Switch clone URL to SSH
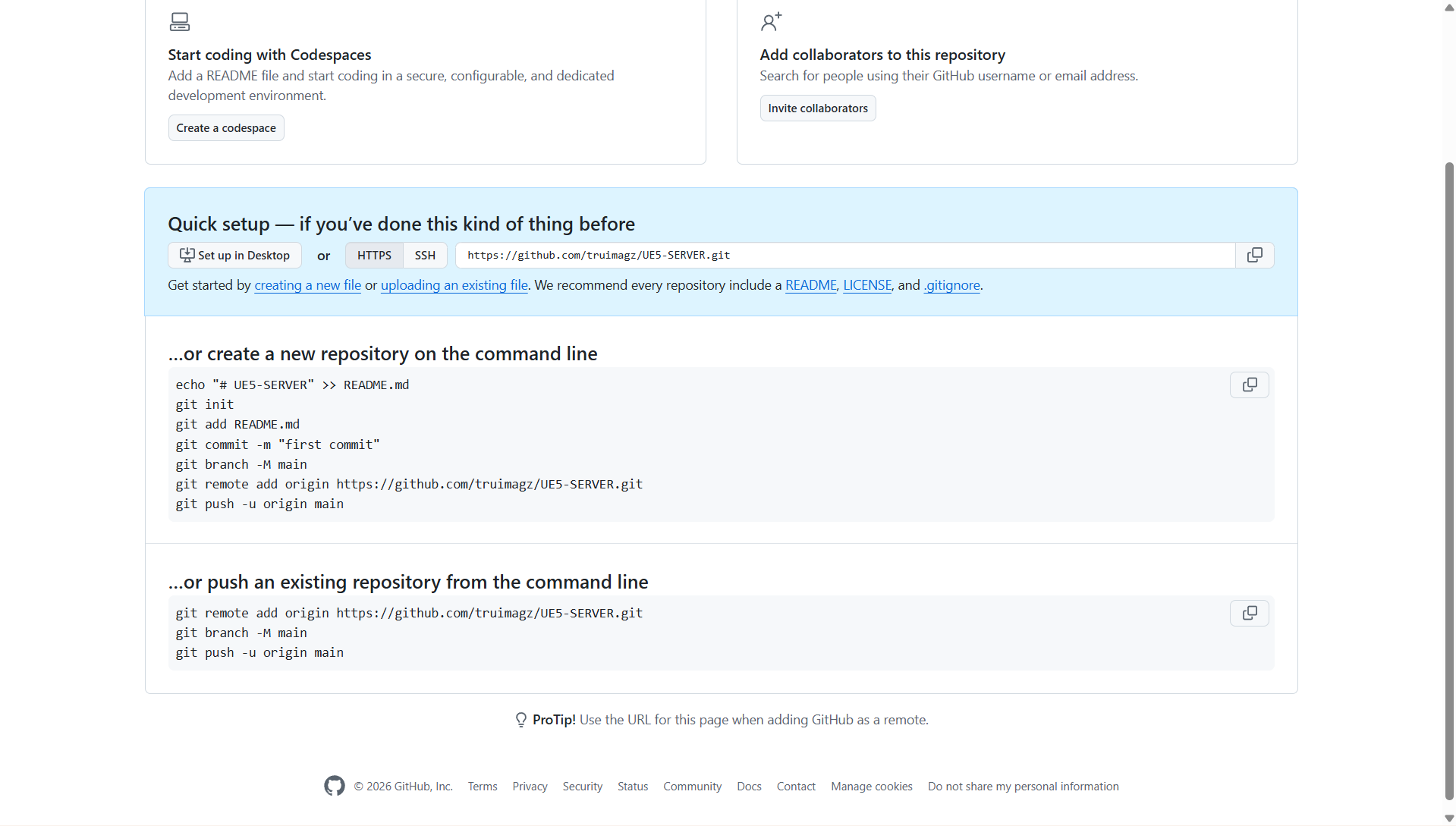1456x826 pixels. point(425,256)
